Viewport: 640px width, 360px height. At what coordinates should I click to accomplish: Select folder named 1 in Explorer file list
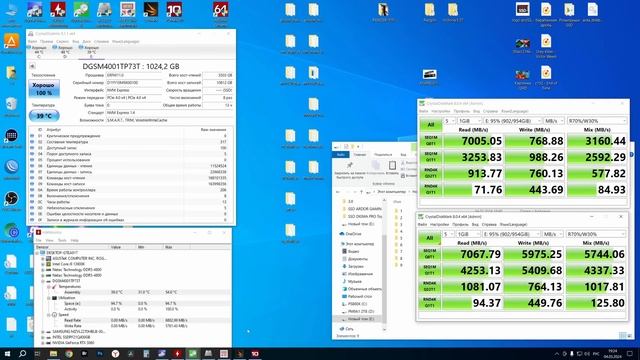[401, 211]
